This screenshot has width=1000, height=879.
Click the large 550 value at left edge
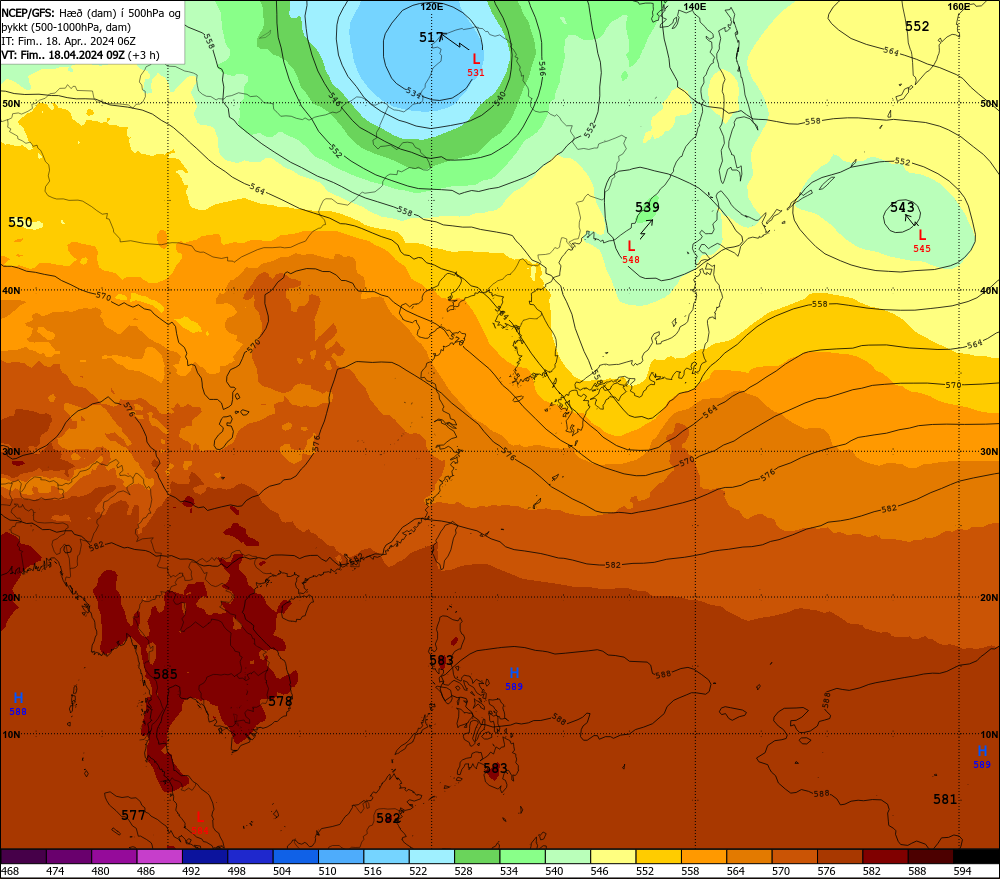(x=20, y=222)
